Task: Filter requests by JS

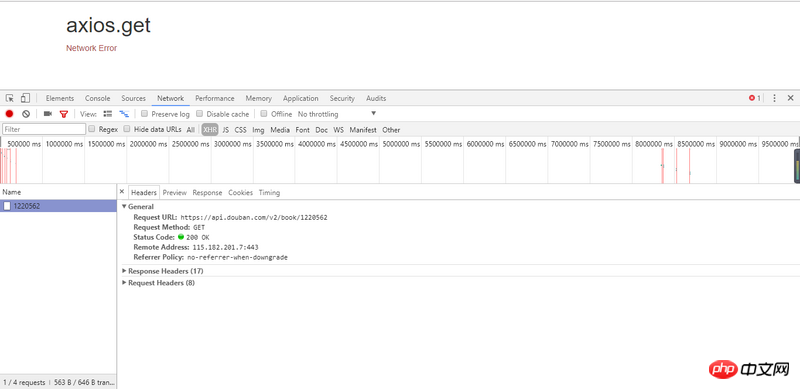Action: [226, 130]
